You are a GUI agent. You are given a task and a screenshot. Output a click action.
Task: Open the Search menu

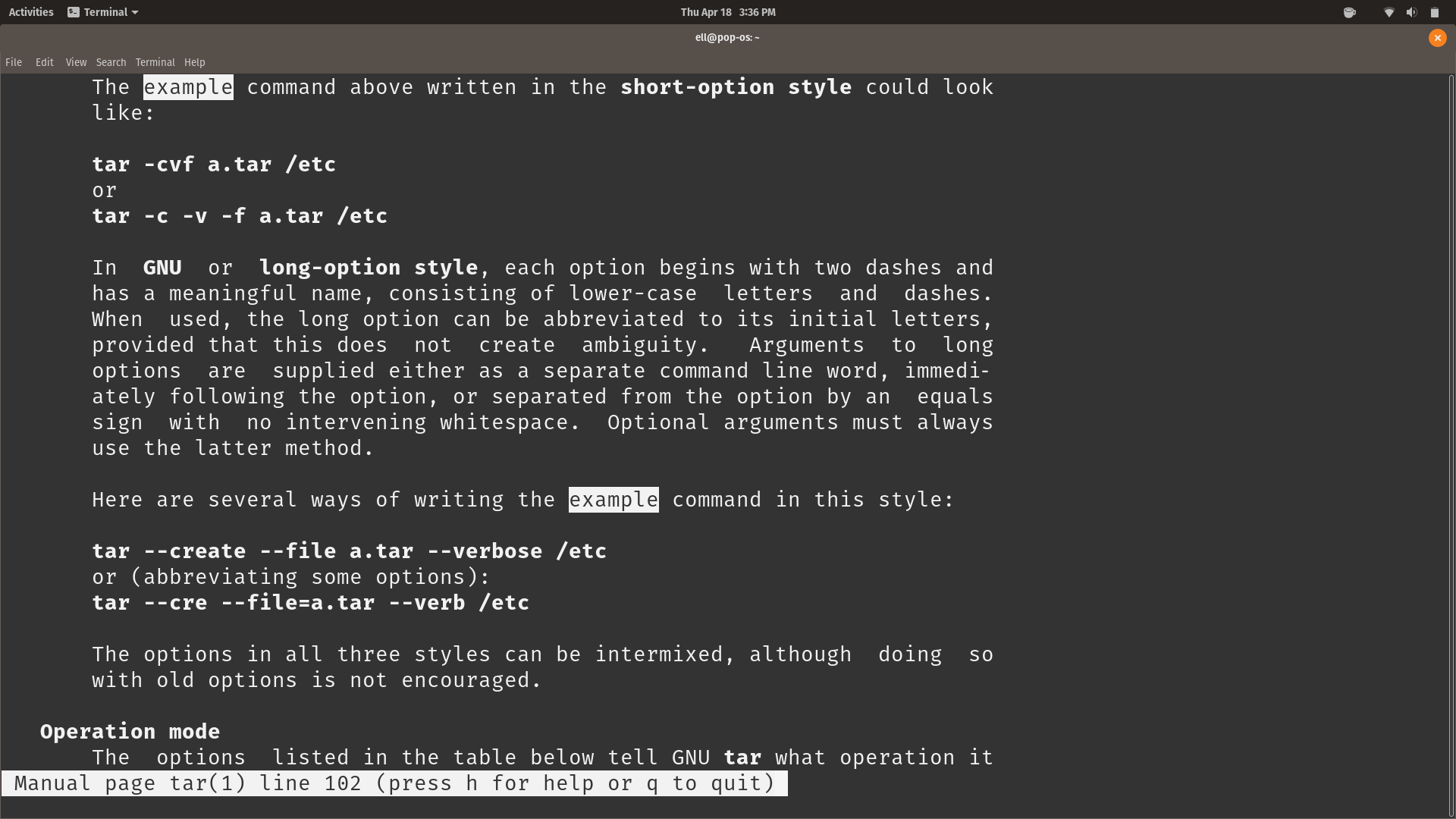111,62
